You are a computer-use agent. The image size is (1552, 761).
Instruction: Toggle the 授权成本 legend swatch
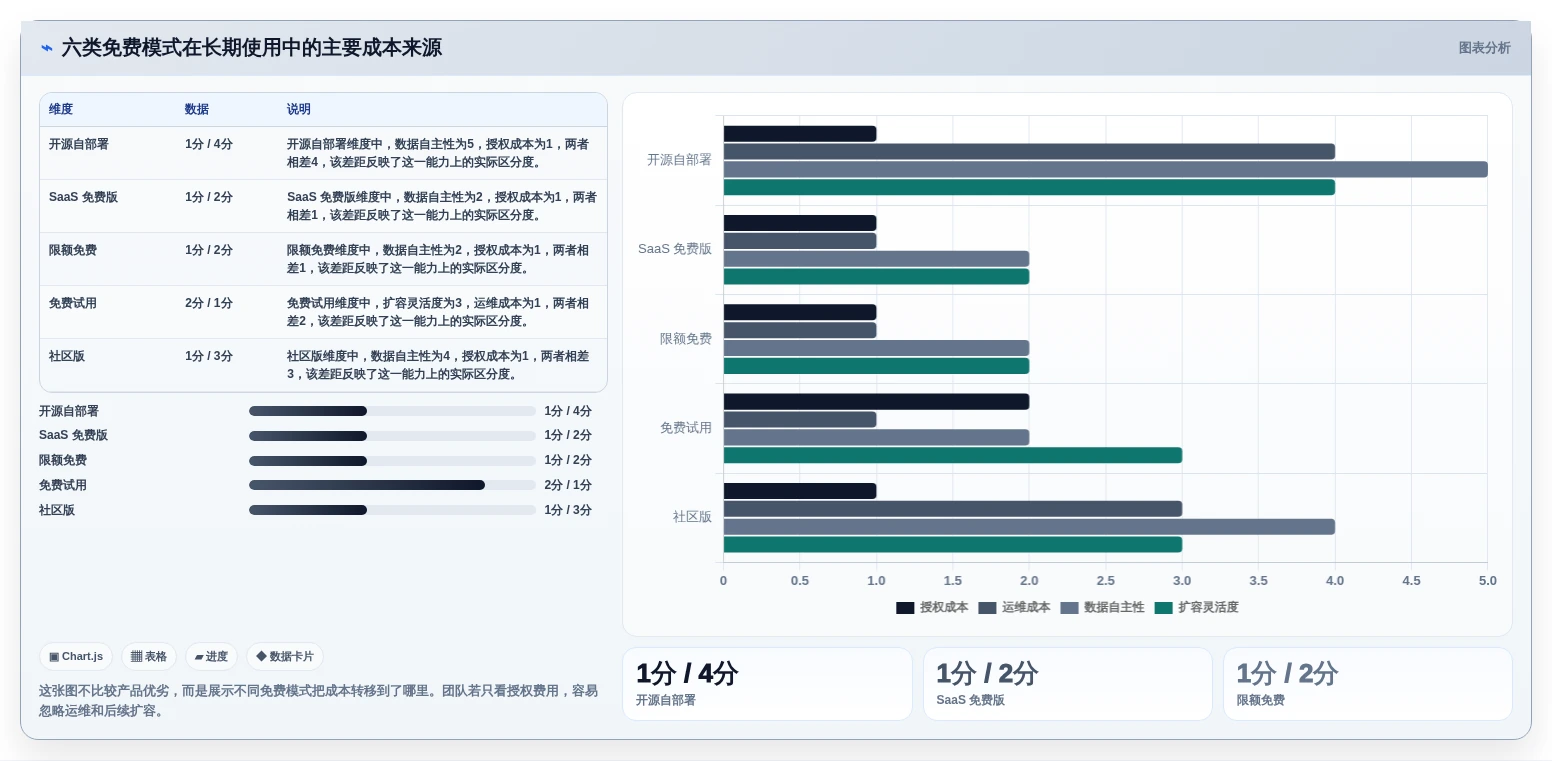click(x=905, y=608)
